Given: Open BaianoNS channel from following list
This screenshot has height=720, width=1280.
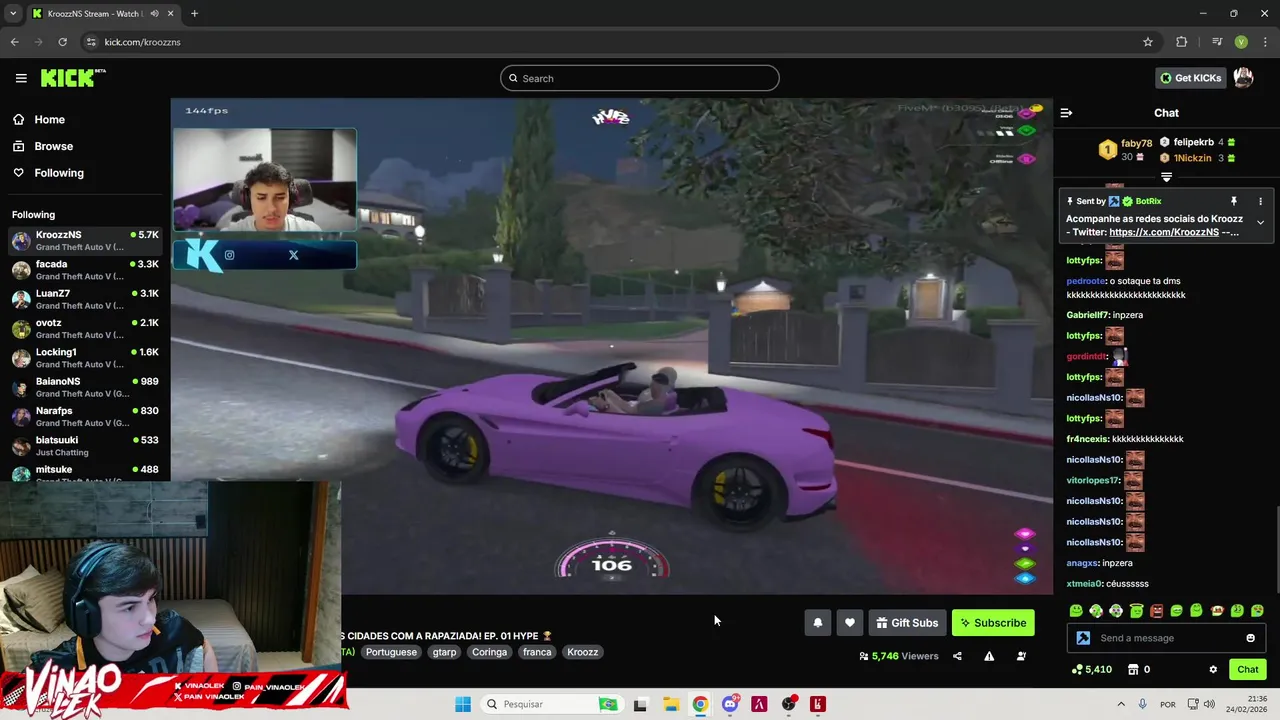Looking at the screenshot, I should click(x=85, y=387).
